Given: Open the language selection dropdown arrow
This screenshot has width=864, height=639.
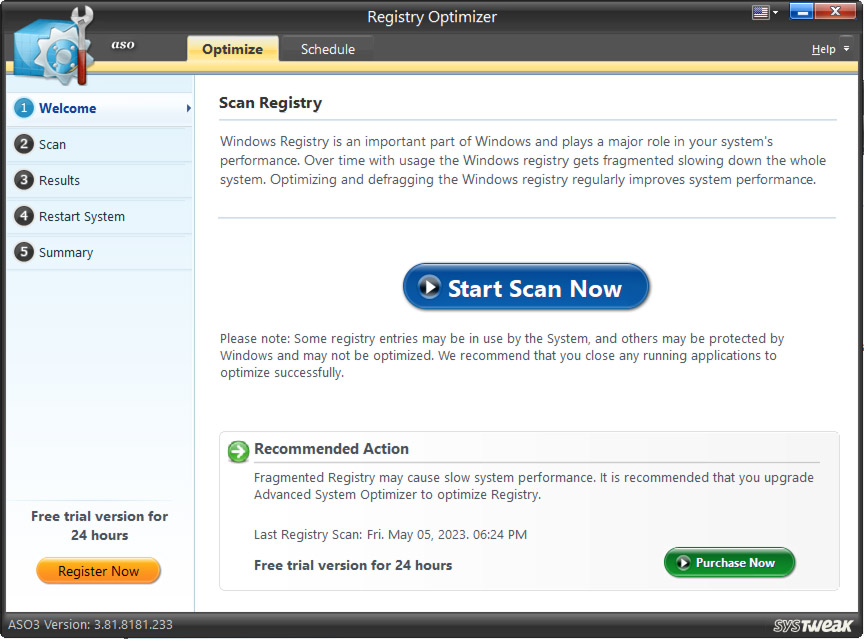Looking at the screenshot, I should tap(773, 11).
